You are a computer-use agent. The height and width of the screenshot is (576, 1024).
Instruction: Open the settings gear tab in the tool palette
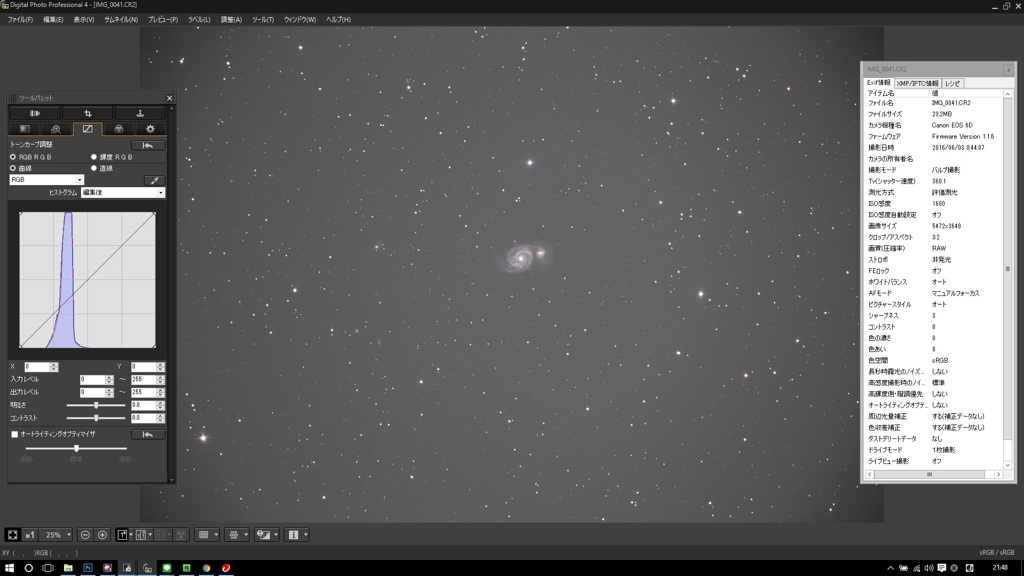[150, 129]
